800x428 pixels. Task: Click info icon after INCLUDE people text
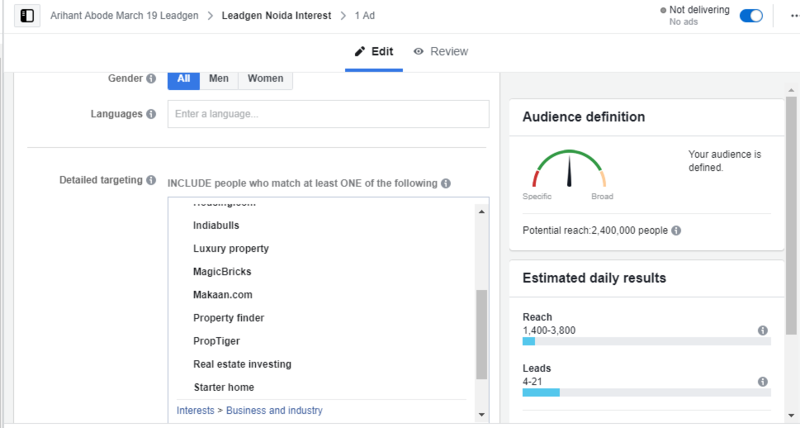pos(446,184)
